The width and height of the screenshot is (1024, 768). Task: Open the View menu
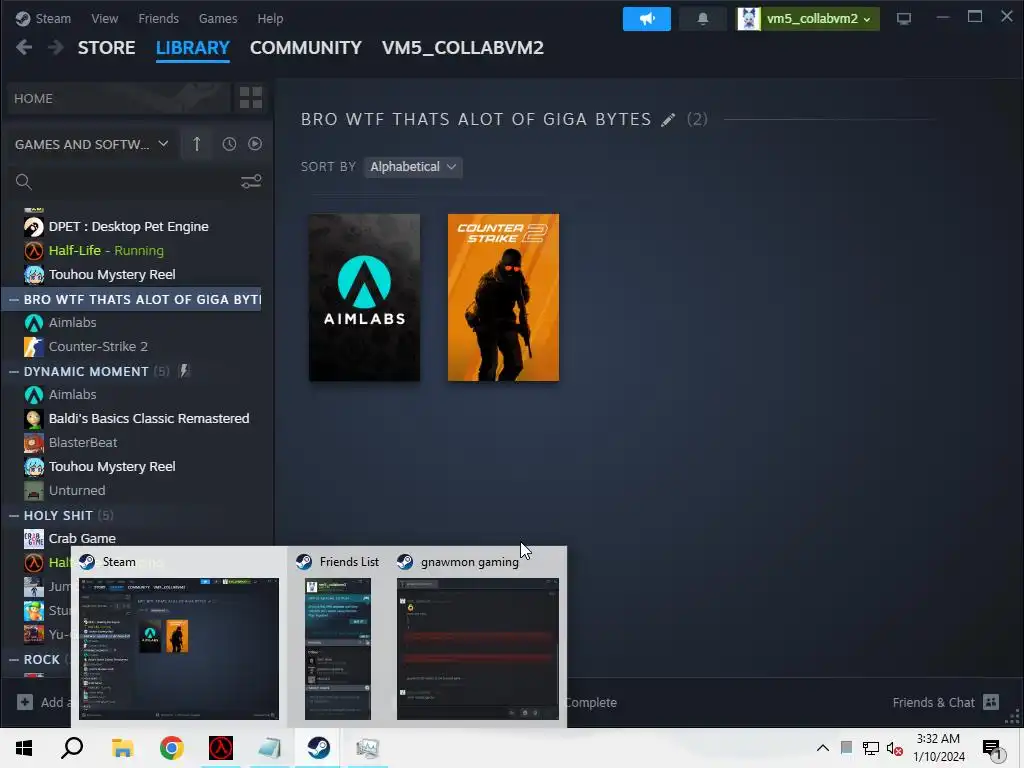[104, 18]
